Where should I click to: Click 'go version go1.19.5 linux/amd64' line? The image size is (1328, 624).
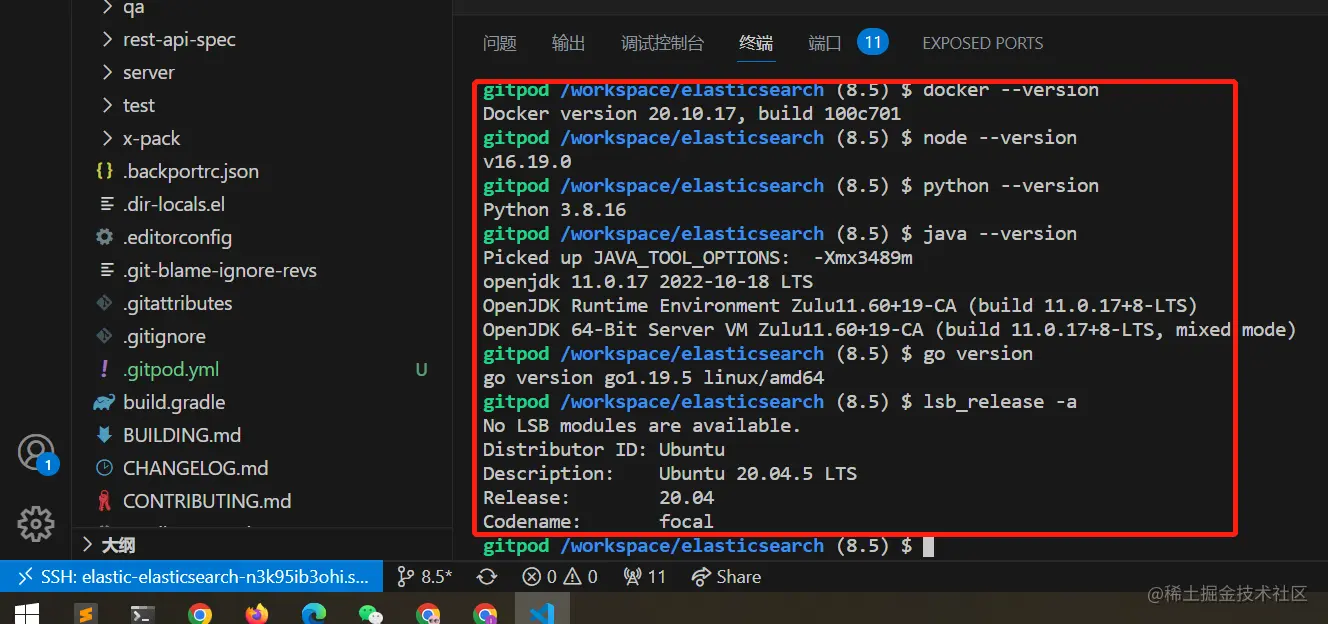(654, 378)
